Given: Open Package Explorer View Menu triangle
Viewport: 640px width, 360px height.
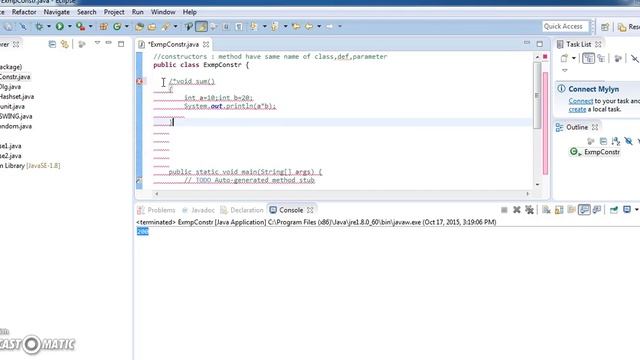Looking at the screenshot, I should (97, 42).
